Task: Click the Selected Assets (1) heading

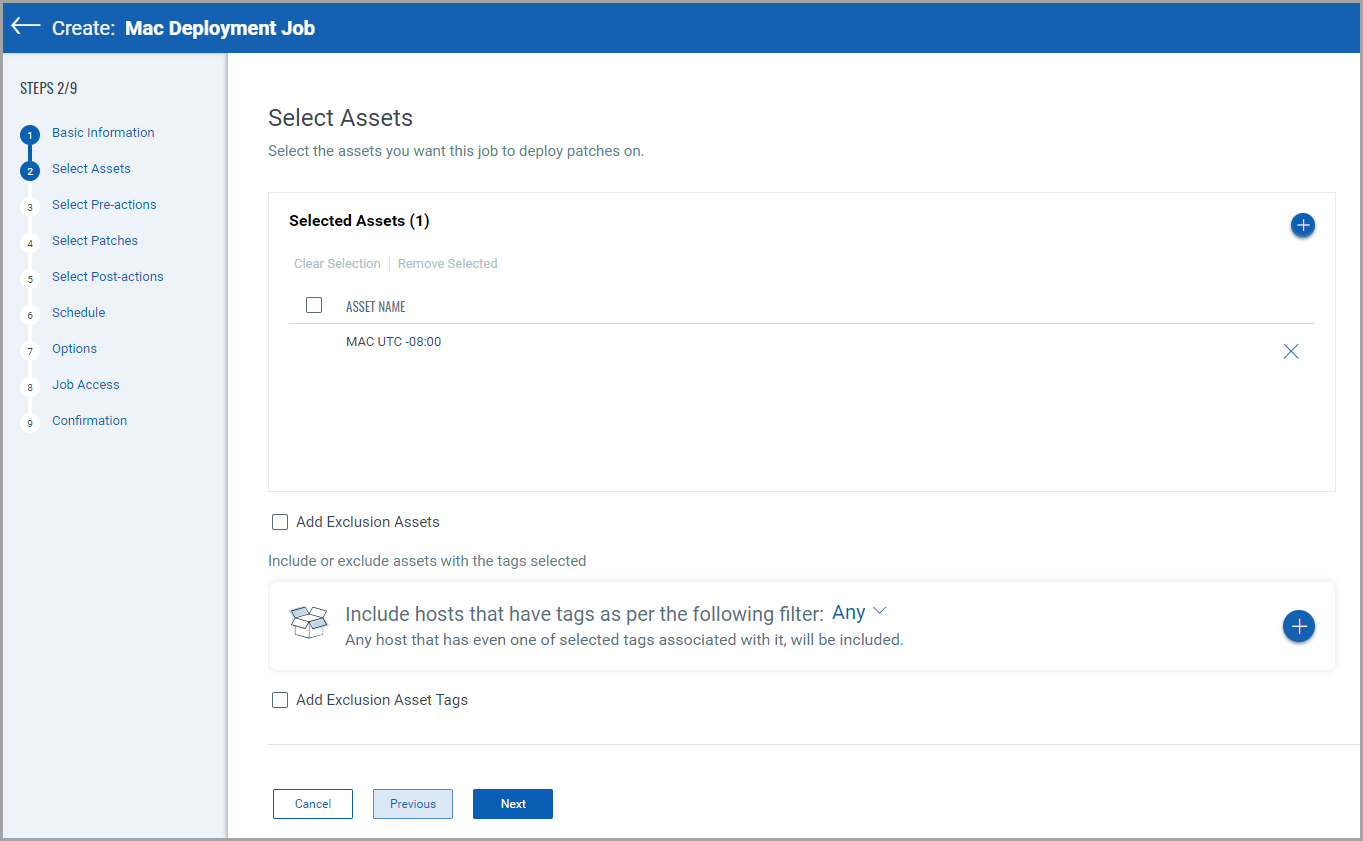Action: 359,221
